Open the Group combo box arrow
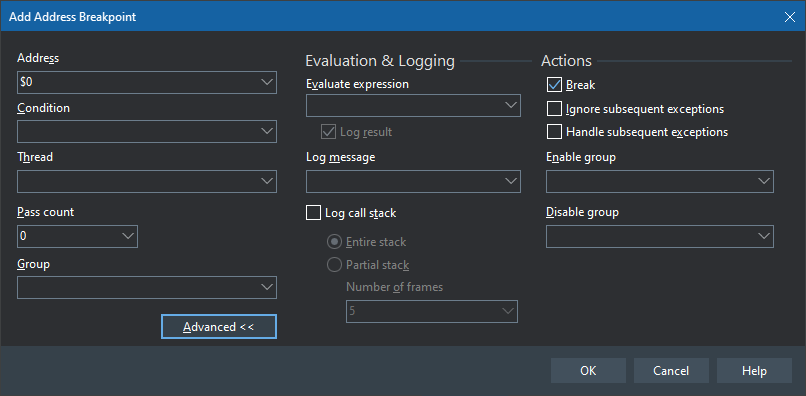This screenshot has height=396, width=806. point(267,287)
